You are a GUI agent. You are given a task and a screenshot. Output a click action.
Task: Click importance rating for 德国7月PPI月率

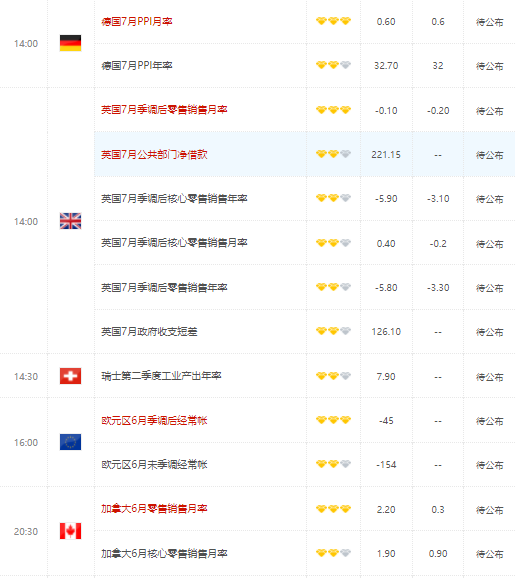click(333, 21)
